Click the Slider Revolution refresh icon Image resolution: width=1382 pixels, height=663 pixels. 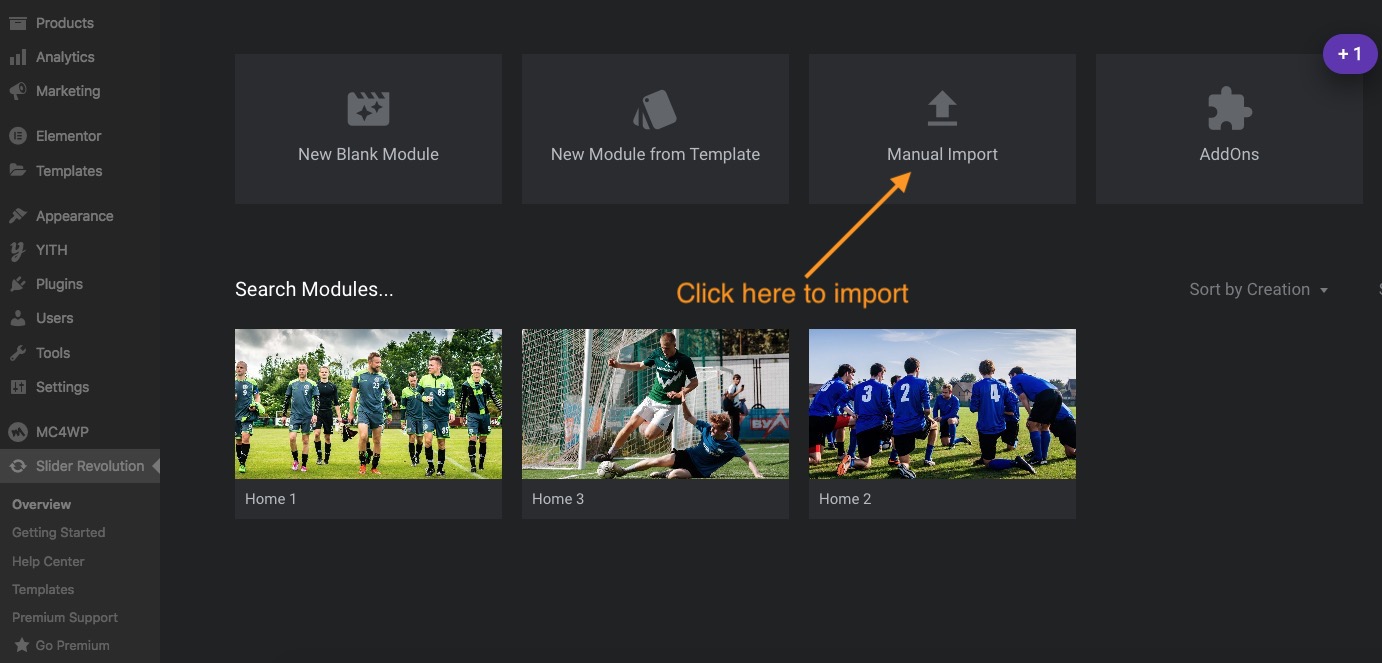tap(18, 466)
